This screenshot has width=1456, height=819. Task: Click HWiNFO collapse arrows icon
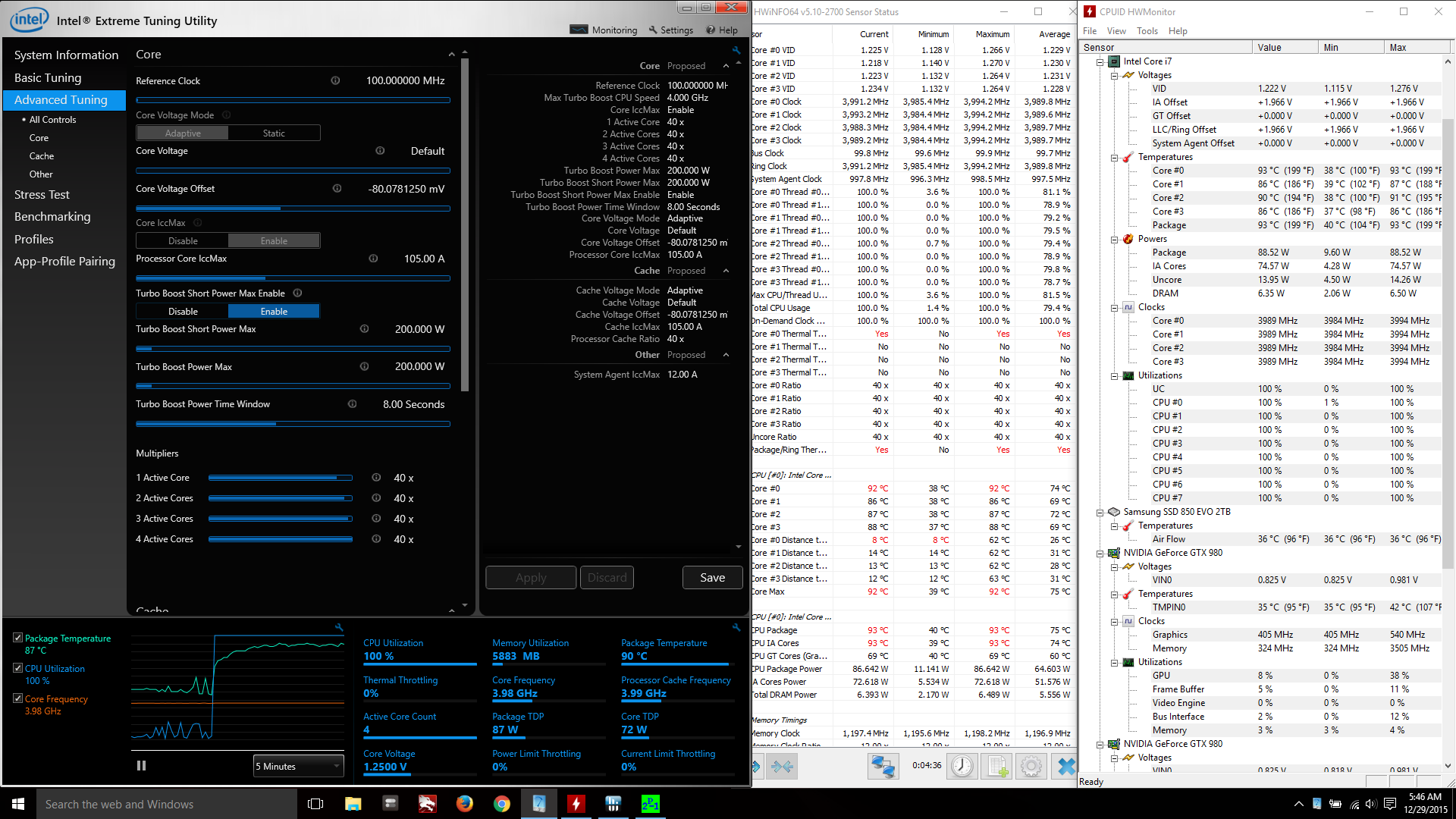tap(783, 767)
